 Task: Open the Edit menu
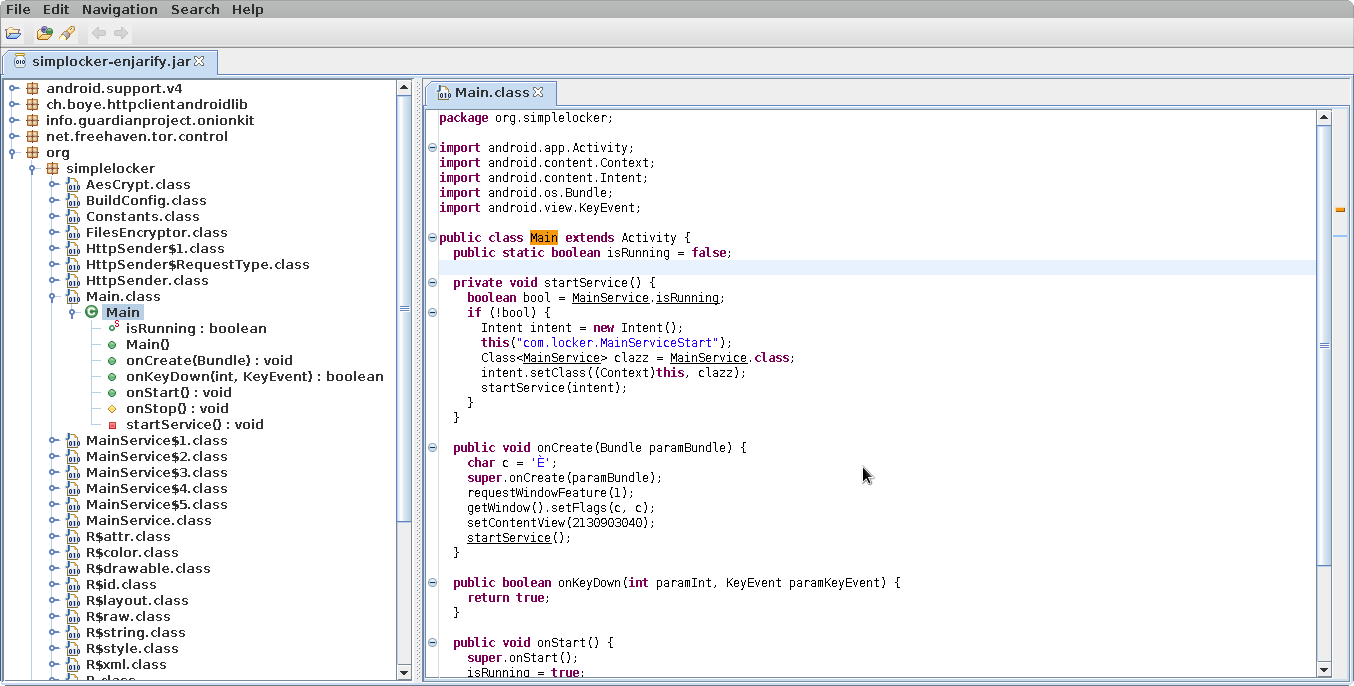[56, 9]
